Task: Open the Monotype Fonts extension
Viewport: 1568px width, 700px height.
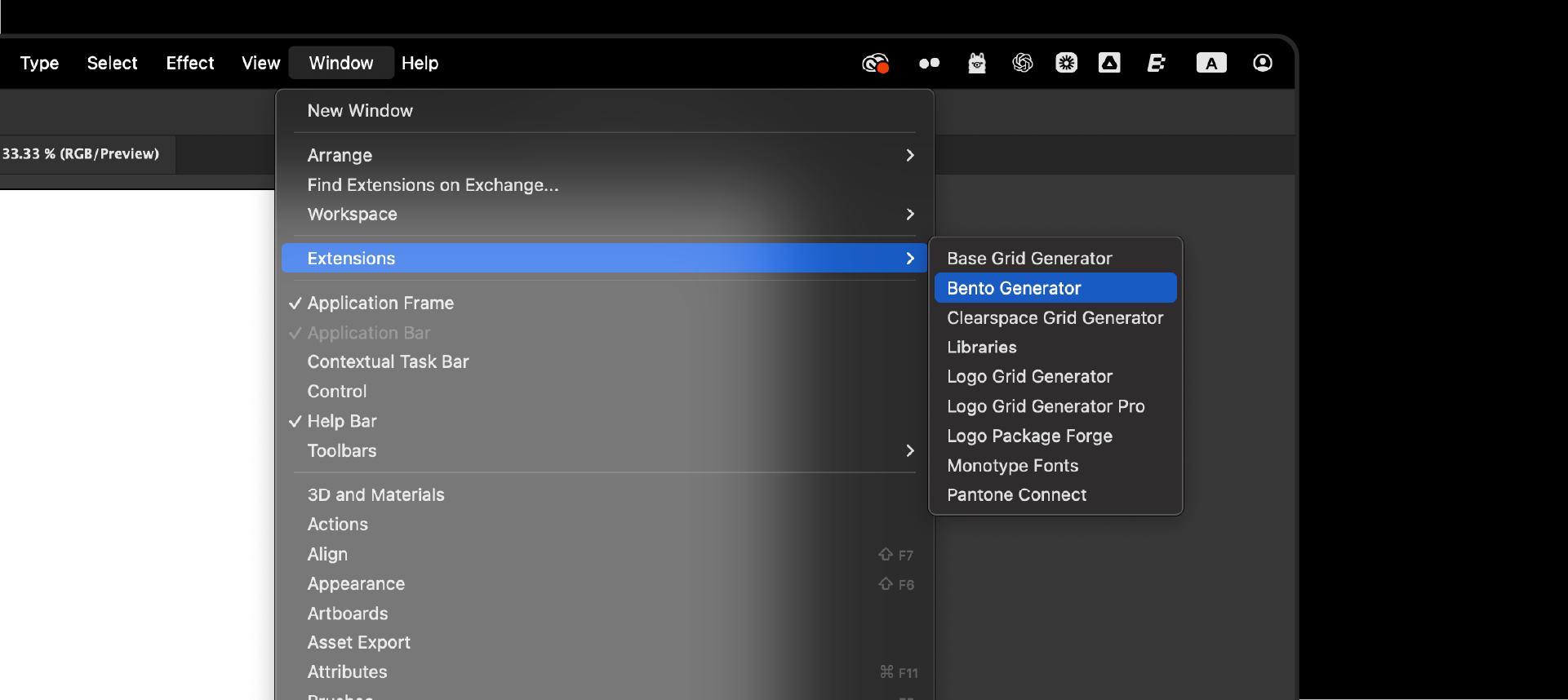Action: coord(1055,465)
